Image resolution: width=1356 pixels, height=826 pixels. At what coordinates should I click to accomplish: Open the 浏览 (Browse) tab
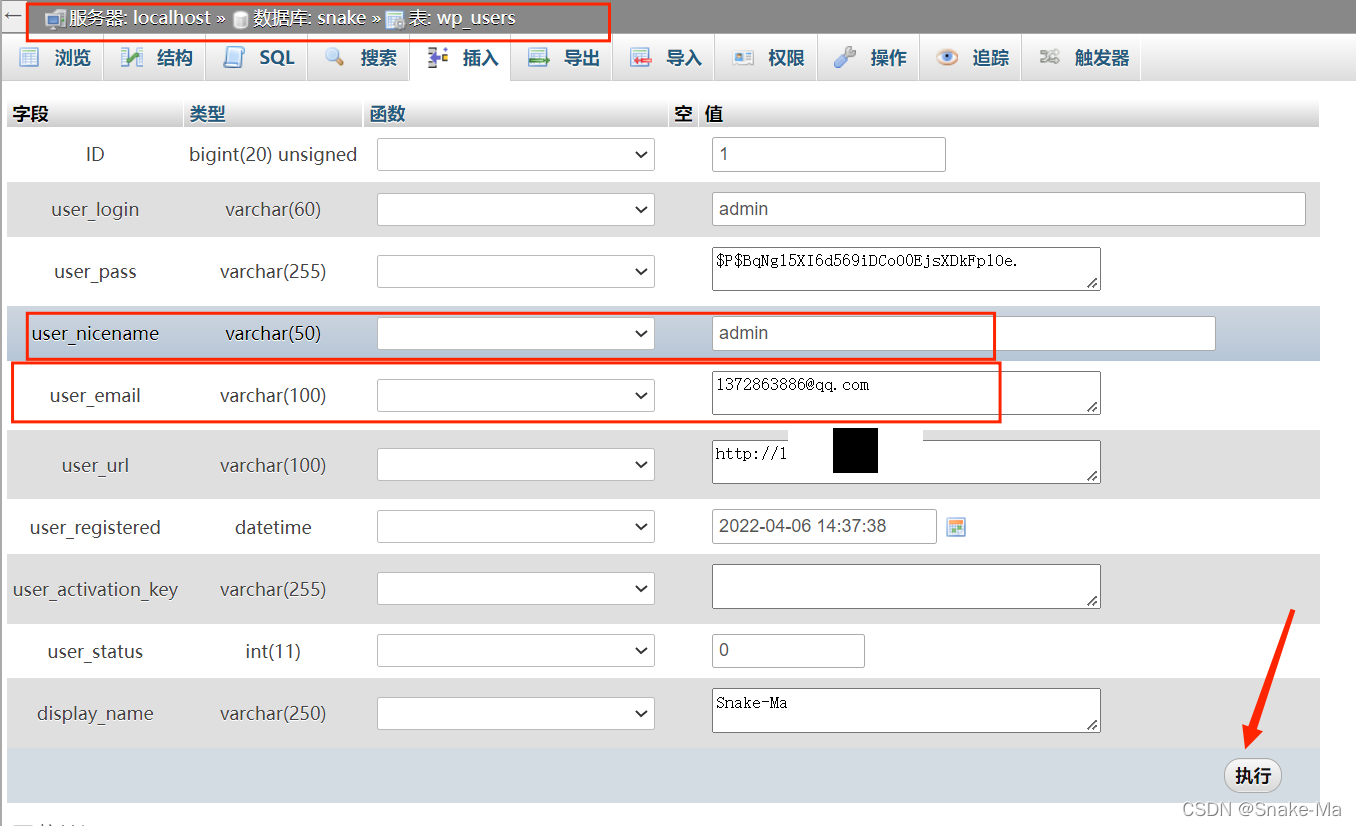pos(55,58)
